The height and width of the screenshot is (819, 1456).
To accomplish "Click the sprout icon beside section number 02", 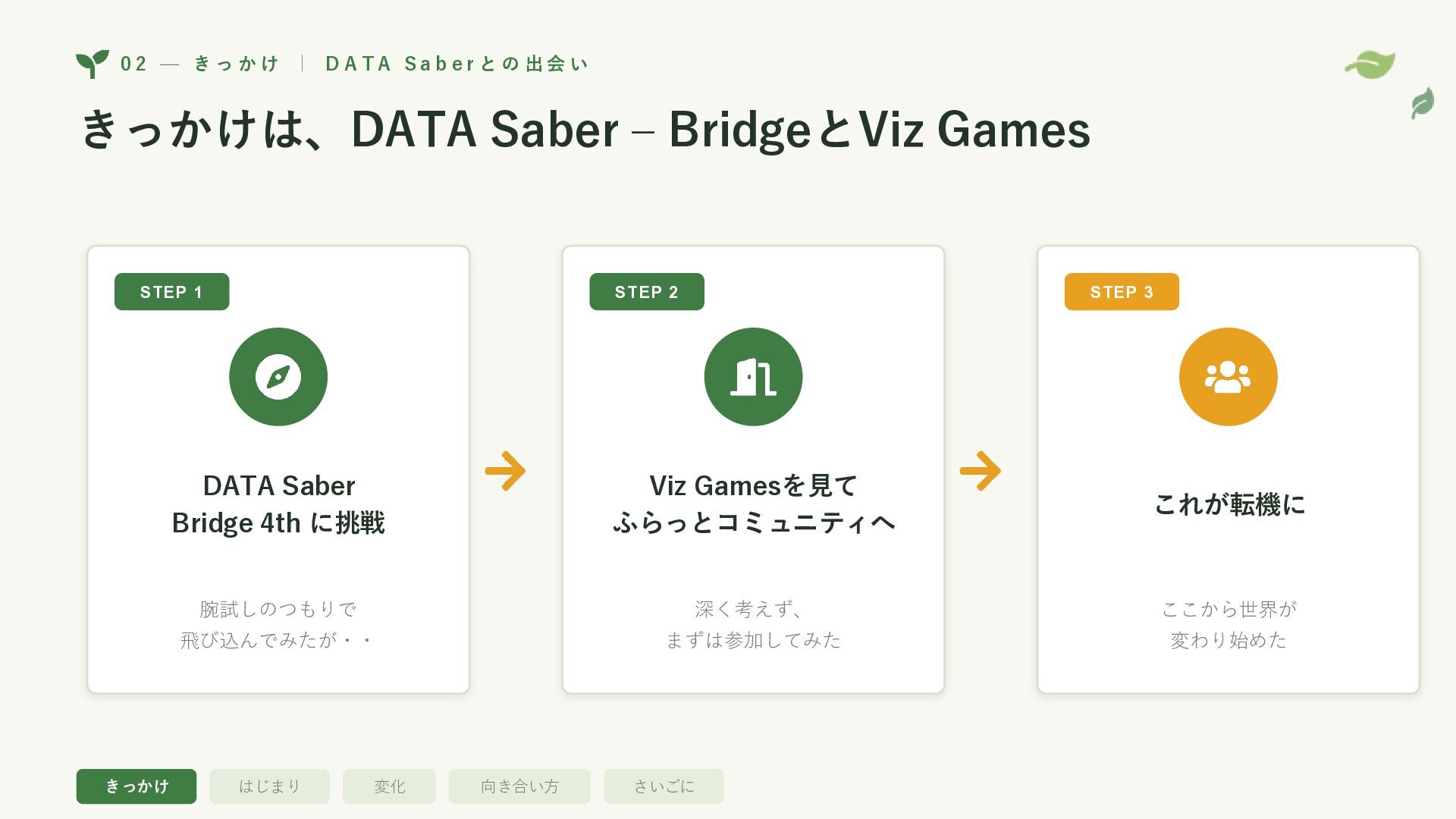I will [x=93, y=64].
